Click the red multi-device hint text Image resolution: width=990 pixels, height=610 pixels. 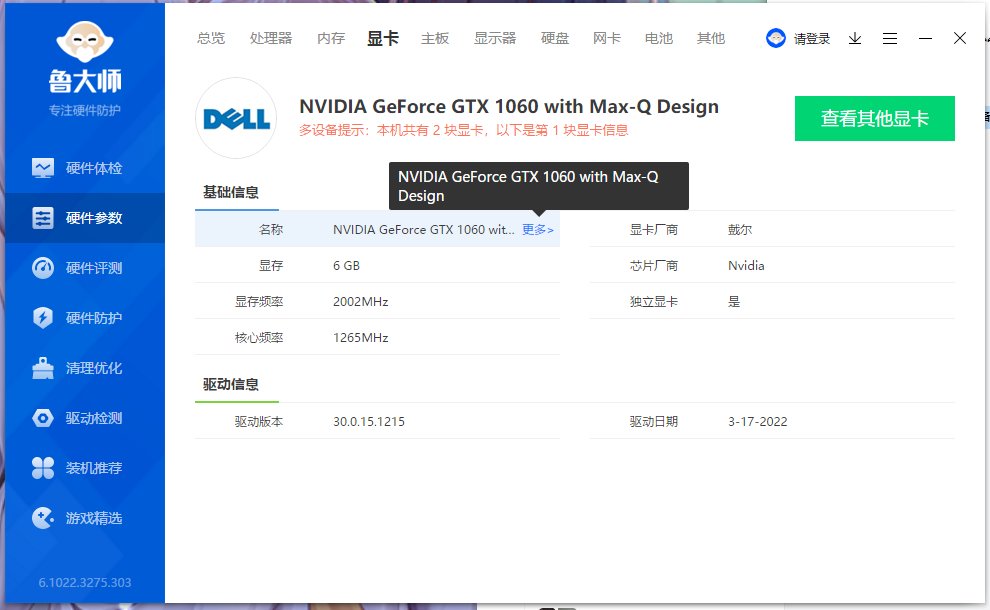click(463, 130)
